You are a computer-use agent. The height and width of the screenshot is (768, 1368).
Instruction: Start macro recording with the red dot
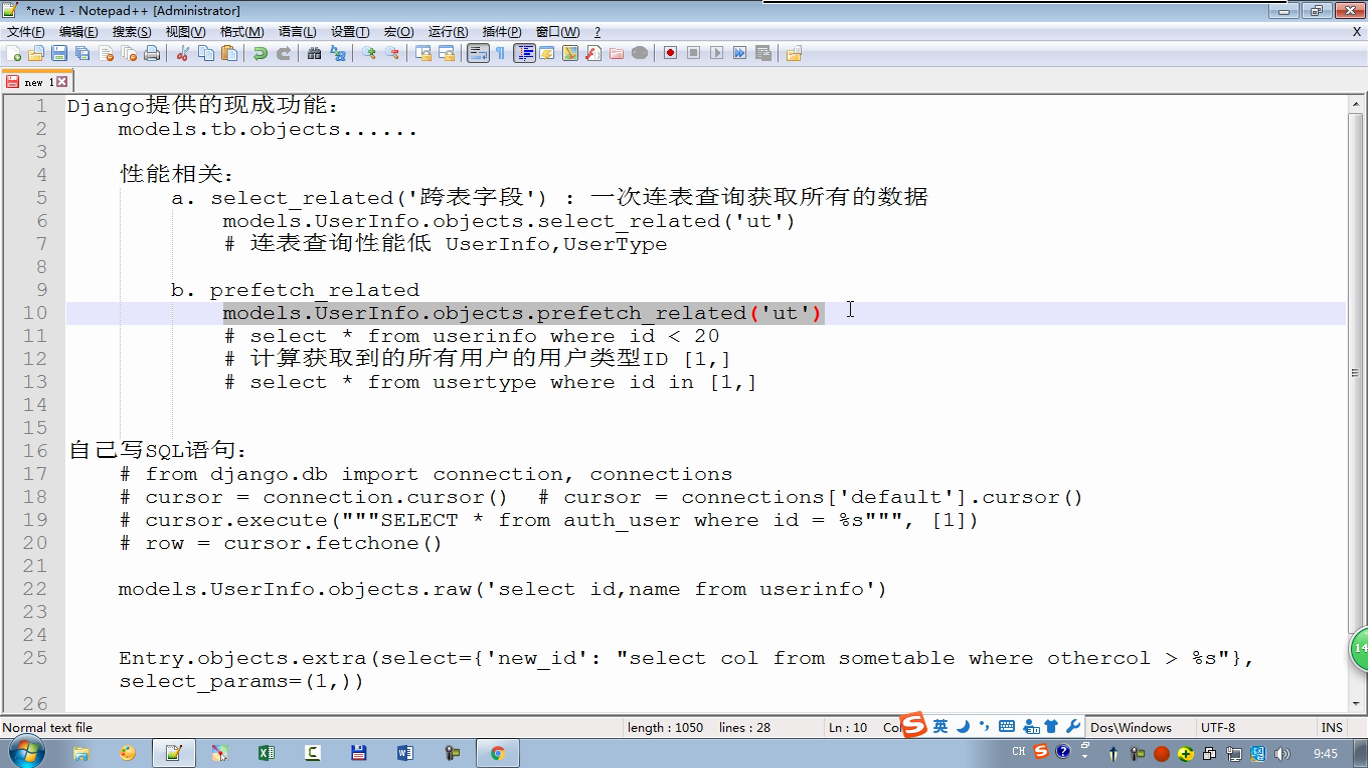(670, 53)
